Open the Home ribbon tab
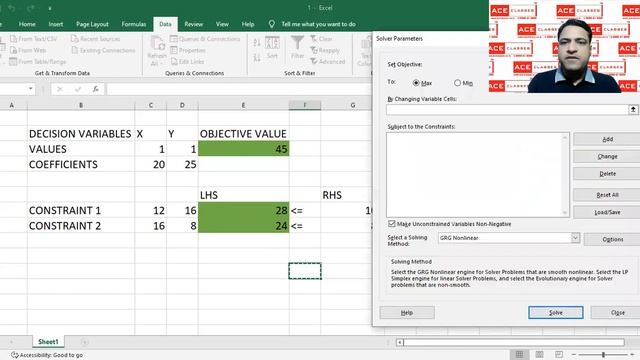Viewport: 640px width, 360px height. click(x=27, y=24)
